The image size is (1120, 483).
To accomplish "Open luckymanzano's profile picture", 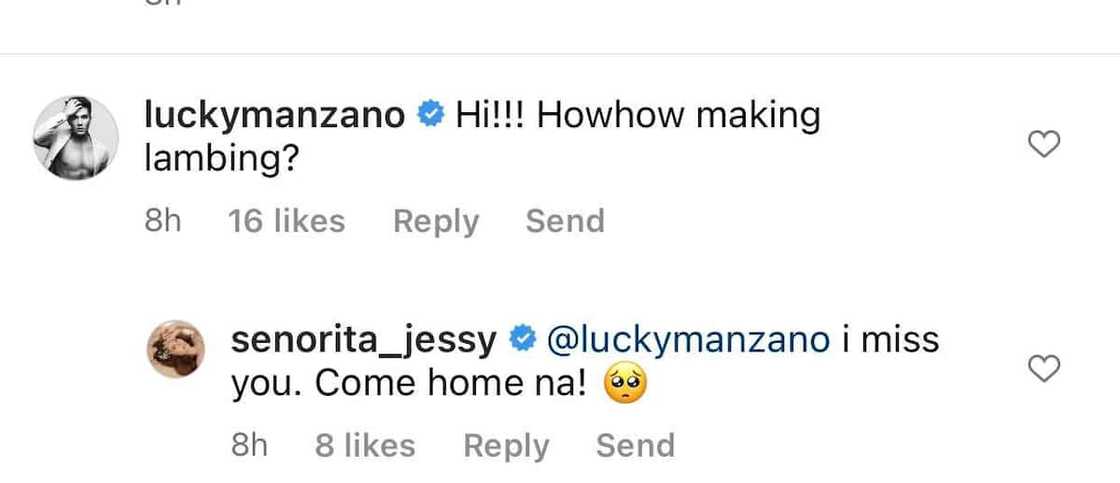I will pos(76,137).
